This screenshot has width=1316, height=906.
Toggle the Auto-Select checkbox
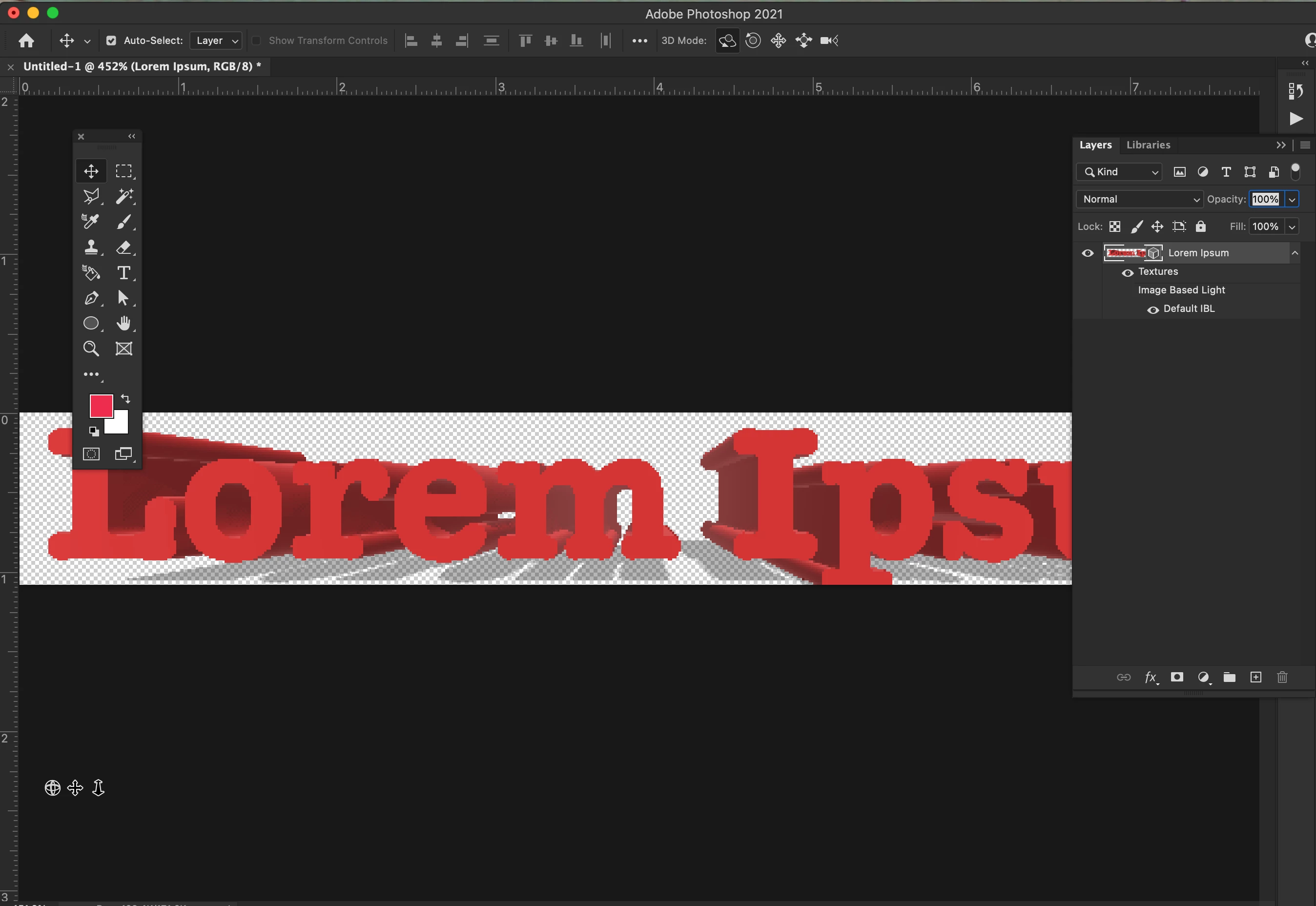[x=111, y=41]
